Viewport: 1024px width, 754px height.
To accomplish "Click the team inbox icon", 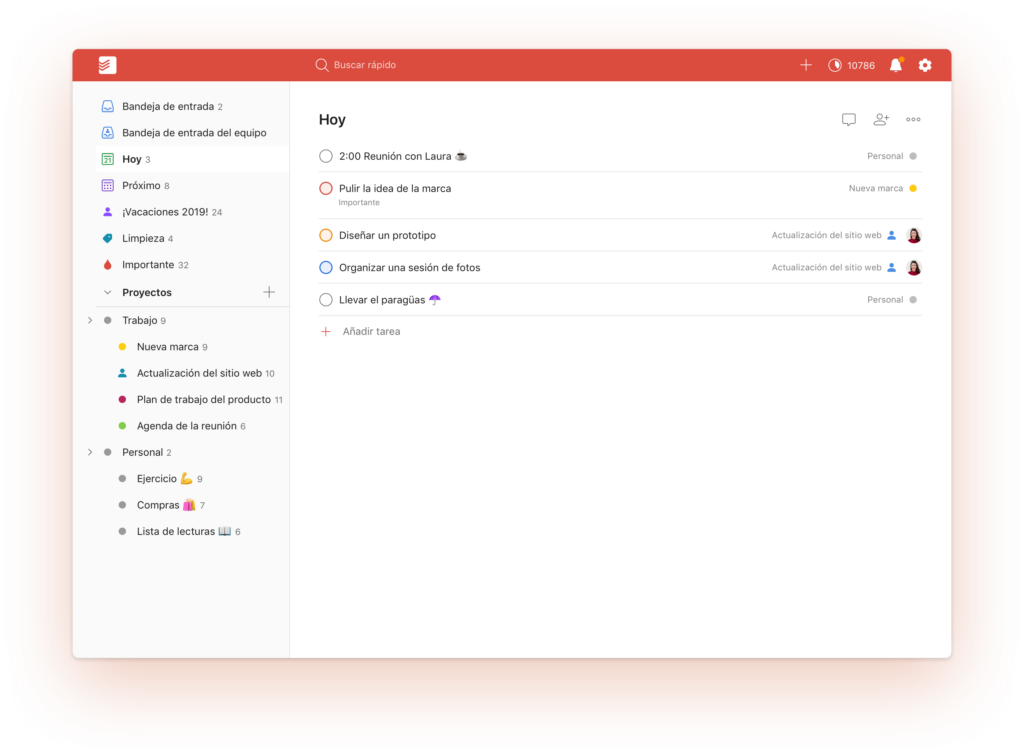I will (108, 133).
